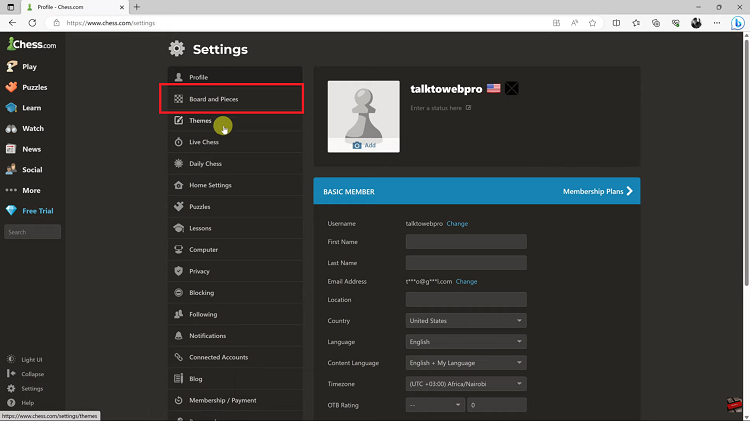Open browser Settings and more menu

click(717, 22)
